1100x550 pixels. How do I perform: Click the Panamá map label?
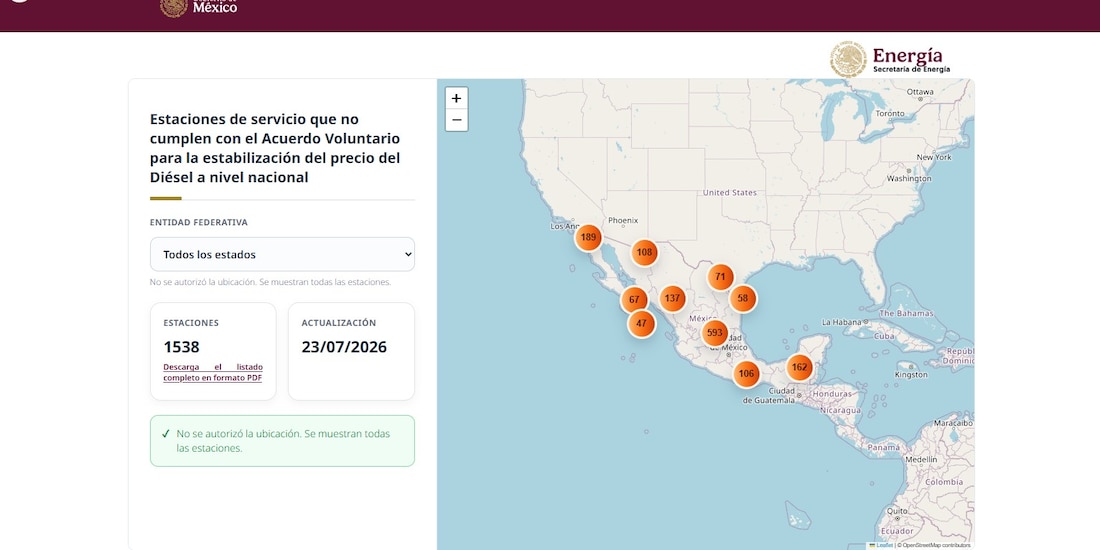[884, 447]
